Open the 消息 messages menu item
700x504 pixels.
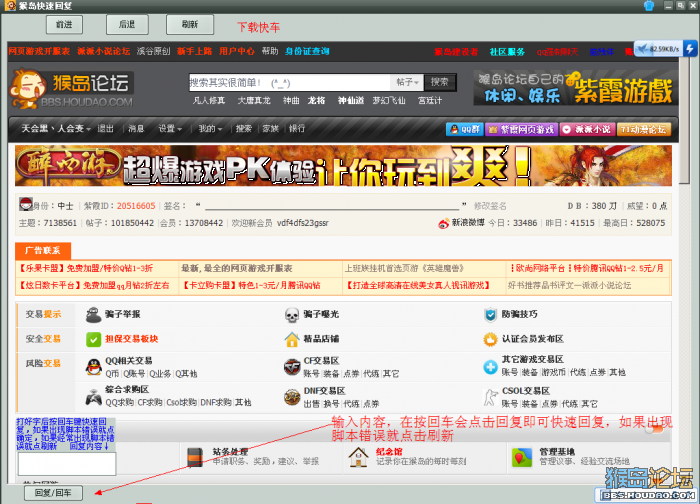pos(136,129)
